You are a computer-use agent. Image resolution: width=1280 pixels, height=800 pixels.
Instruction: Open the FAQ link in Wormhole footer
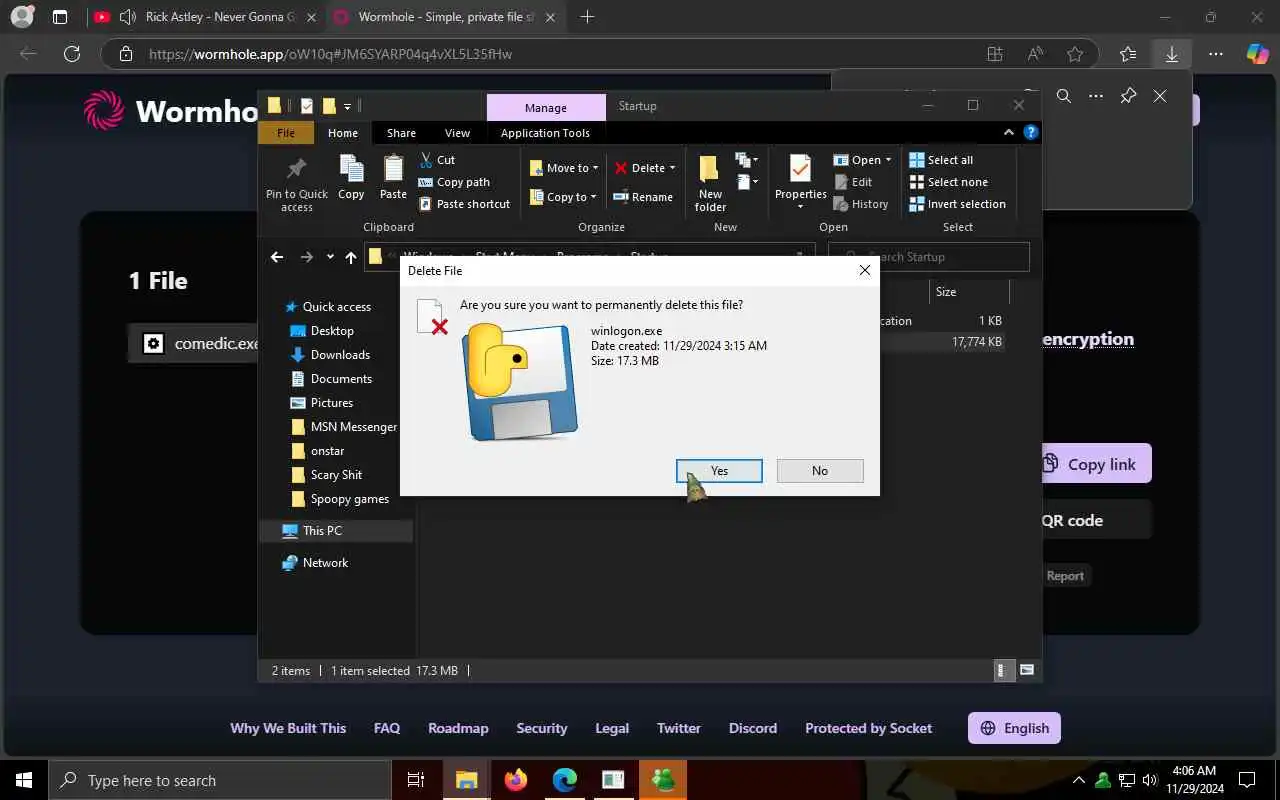(x=387, y=728)
